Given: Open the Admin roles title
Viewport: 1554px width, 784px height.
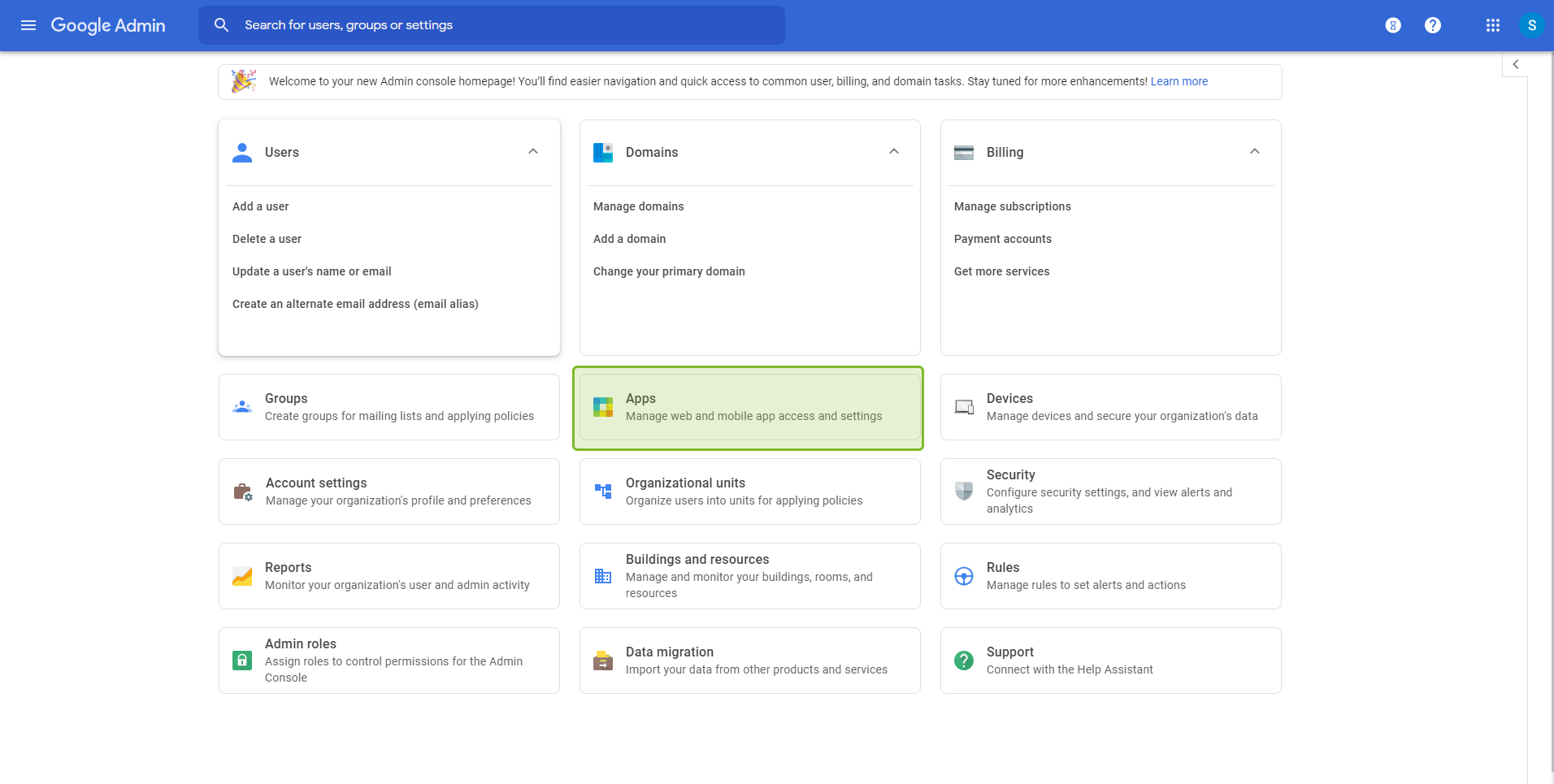Looking at the screenshot, I should [x=301, y=644].
